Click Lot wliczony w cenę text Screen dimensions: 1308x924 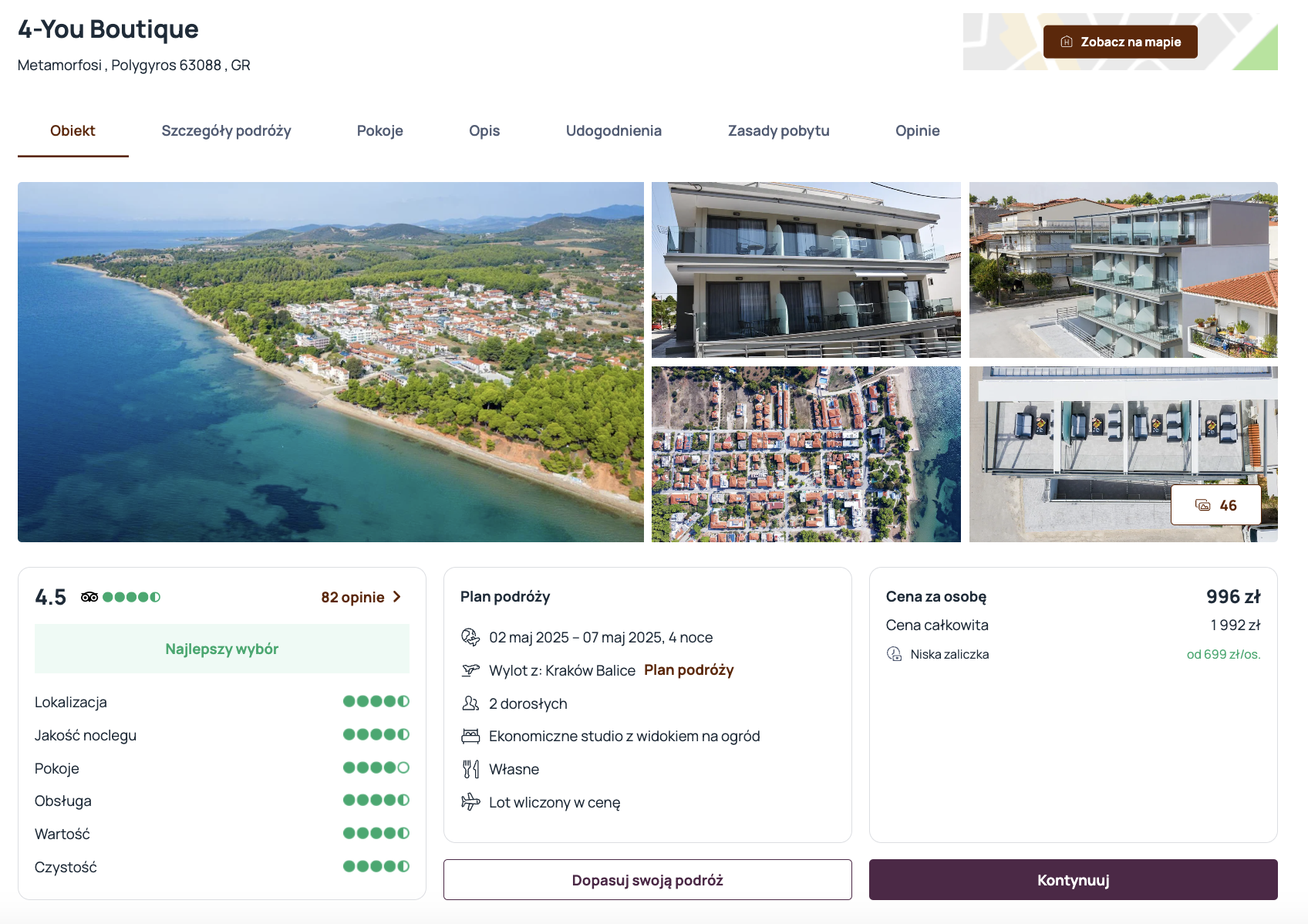(x=555, y=802)
